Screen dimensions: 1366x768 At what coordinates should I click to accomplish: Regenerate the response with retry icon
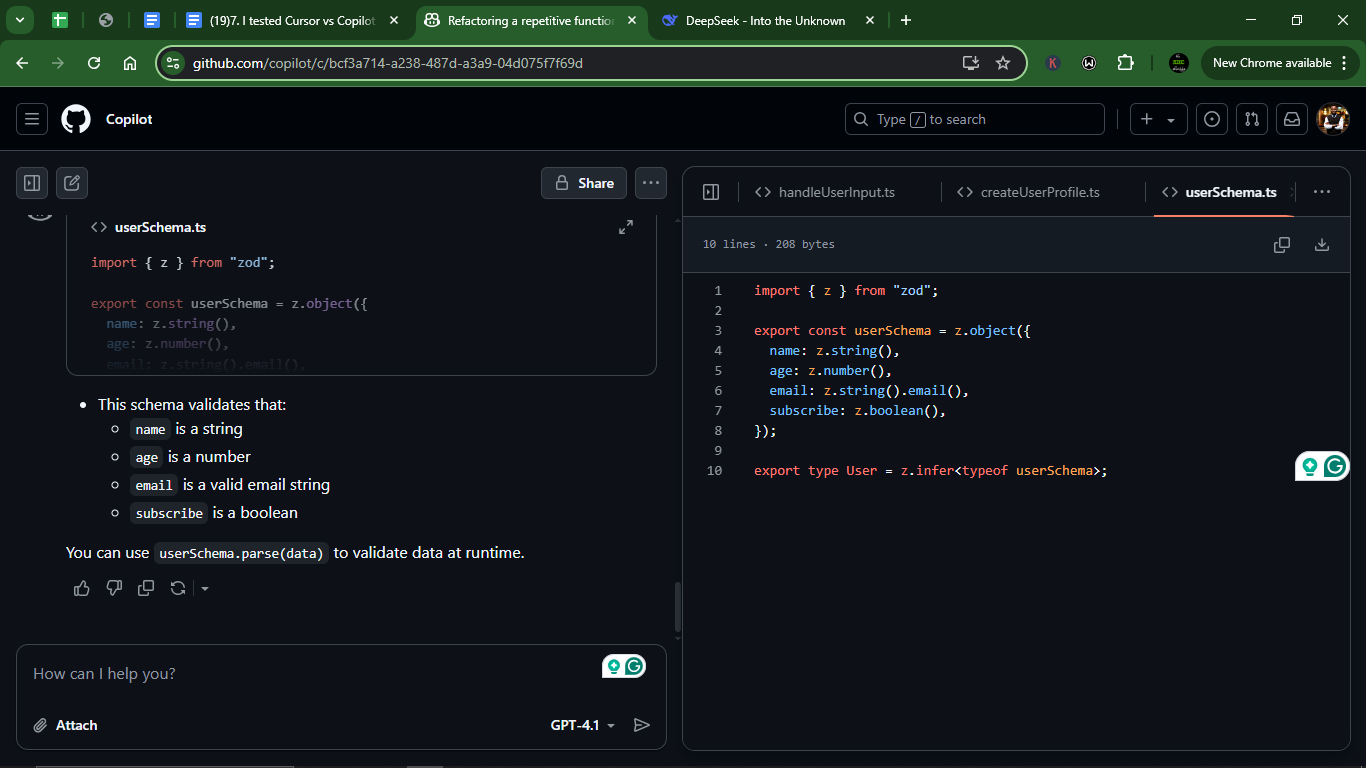coord(178,588)
